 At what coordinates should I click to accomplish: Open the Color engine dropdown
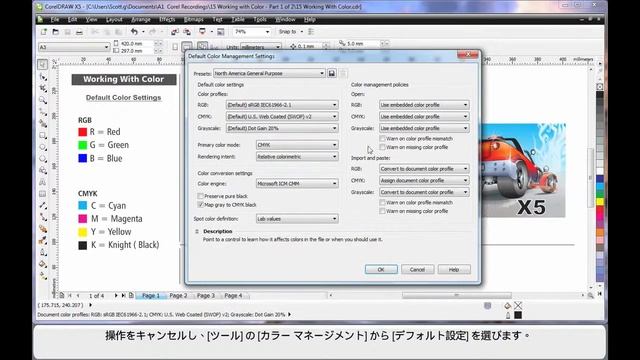tap(297, 184)
